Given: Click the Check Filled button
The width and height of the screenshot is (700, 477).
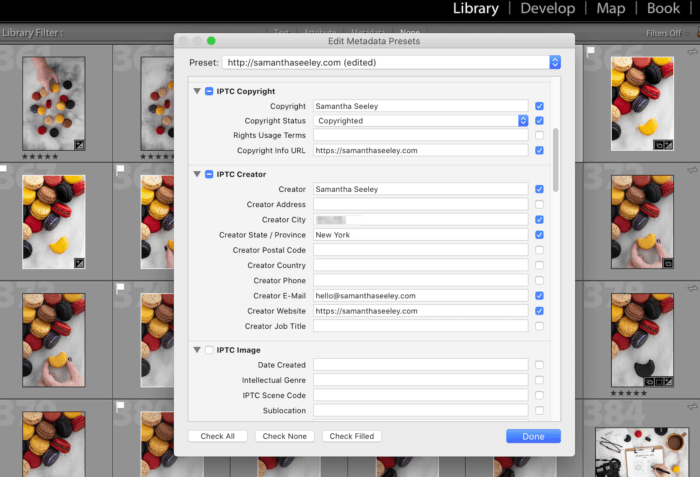Looking at the screenshot, I should (x=352, y=436).
